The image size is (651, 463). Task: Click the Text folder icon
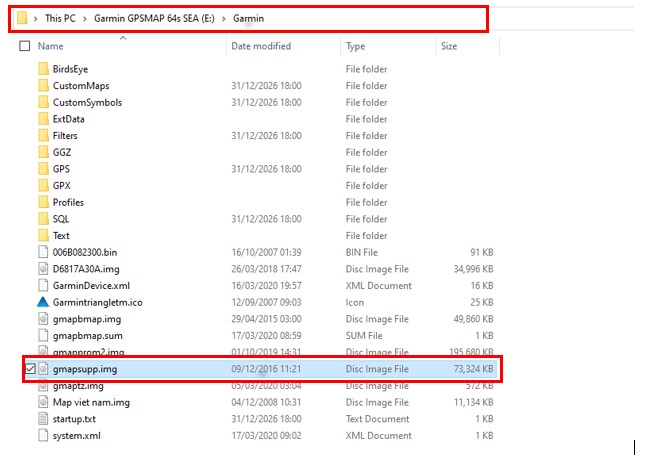tap(43, 235)
